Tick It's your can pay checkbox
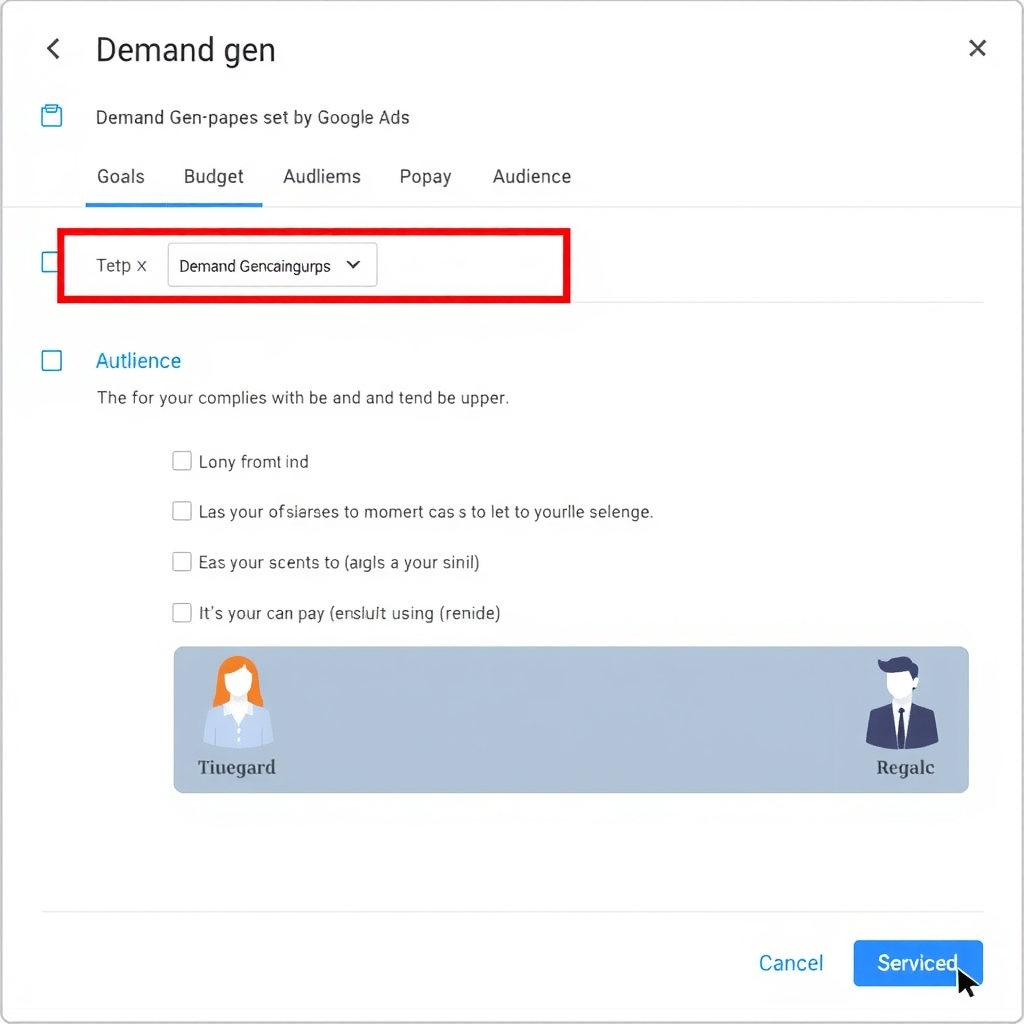The height and width of the screenshot is (1024, 1024). click(182, 613)
